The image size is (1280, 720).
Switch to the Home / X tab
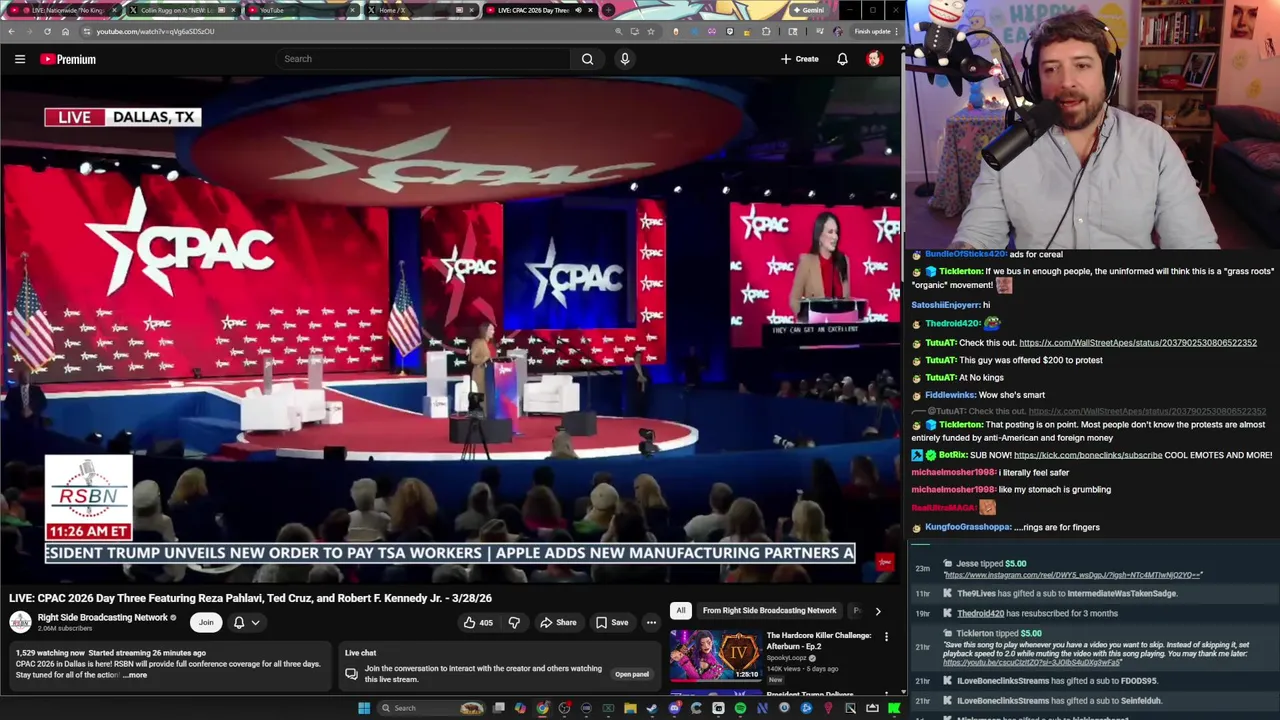(422, 10)
